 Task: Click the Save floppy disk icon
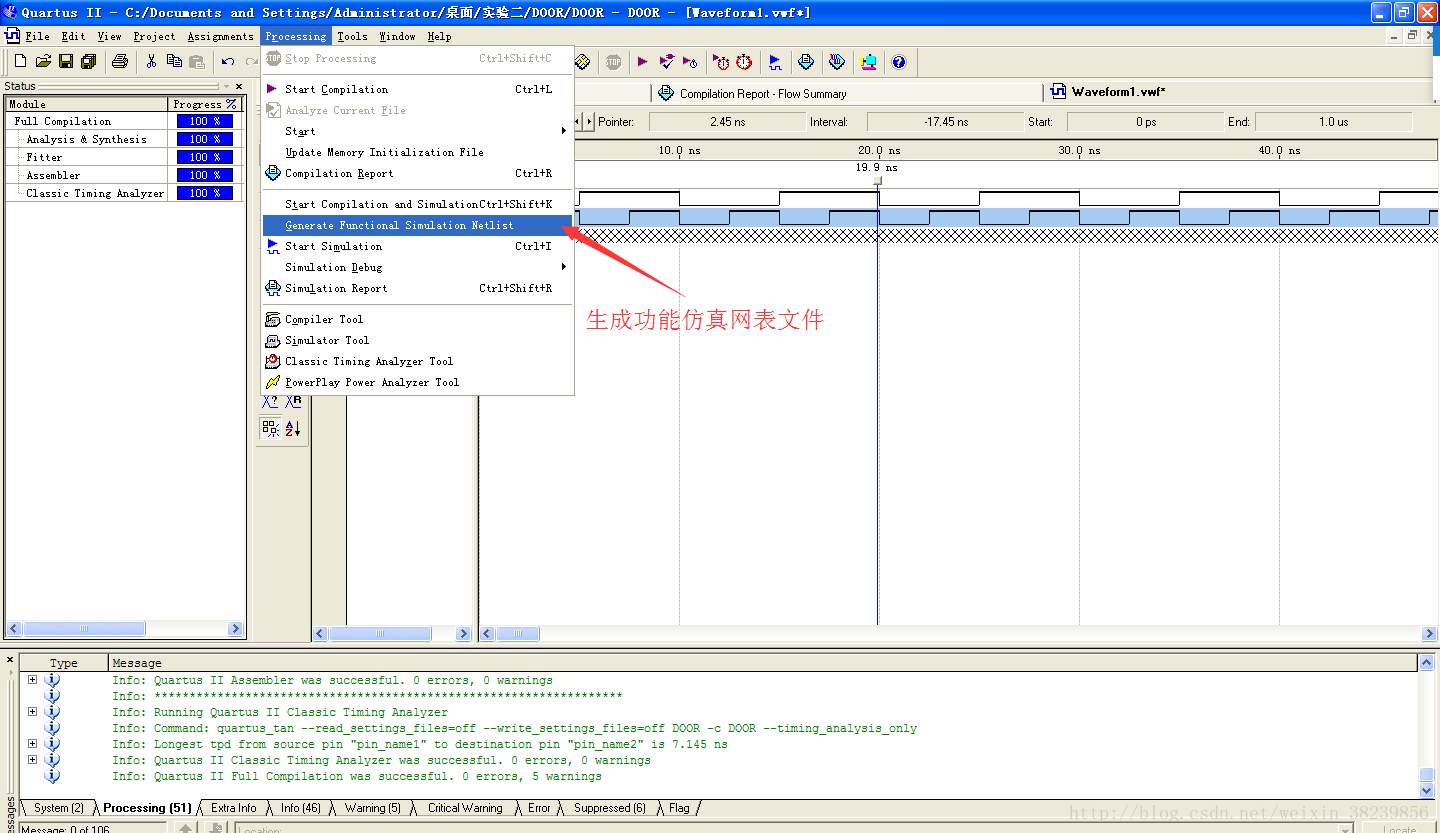click(66, 62)
